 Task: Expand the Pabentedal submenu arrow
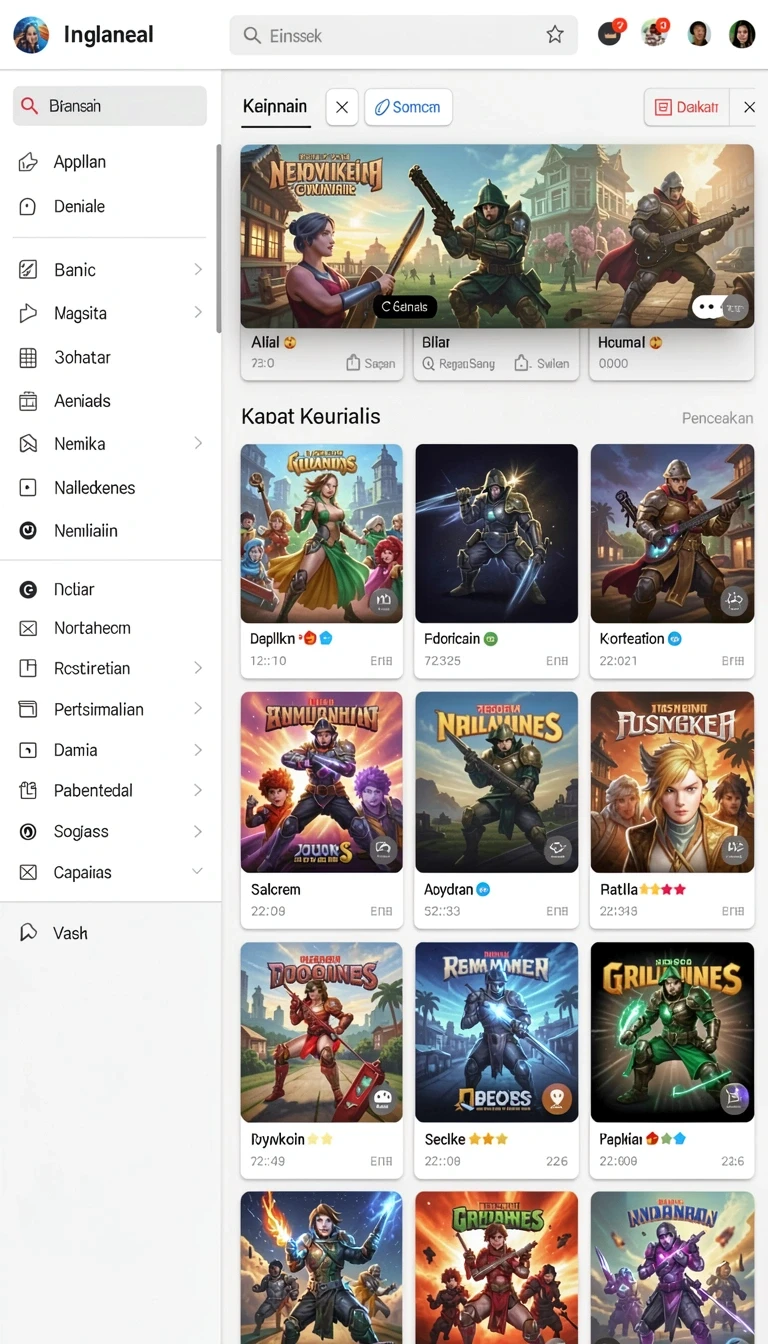click(x=198, y=790)
